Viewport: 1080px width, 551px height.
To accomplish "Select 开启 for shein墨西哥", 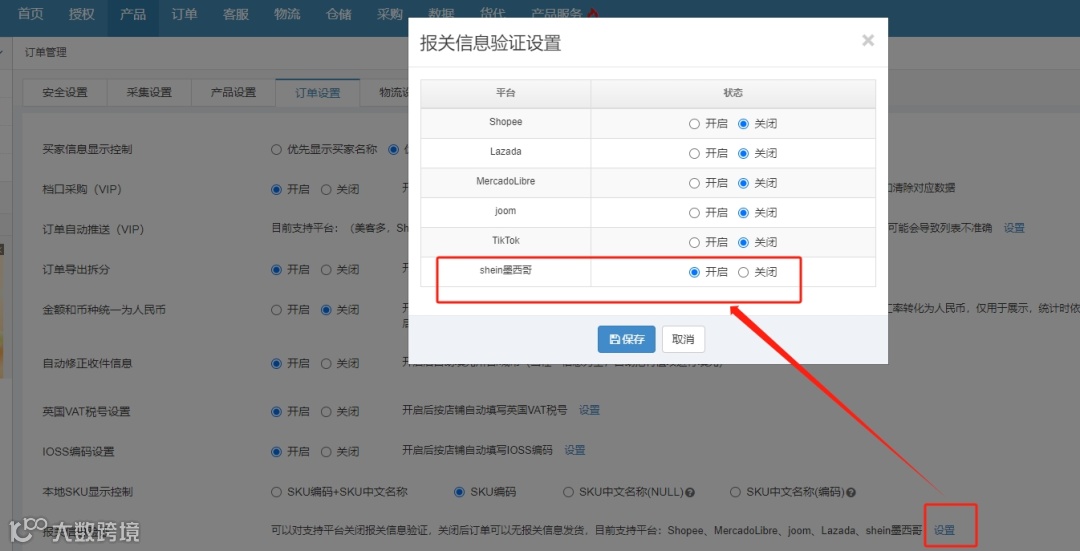I will click(694, 272).
